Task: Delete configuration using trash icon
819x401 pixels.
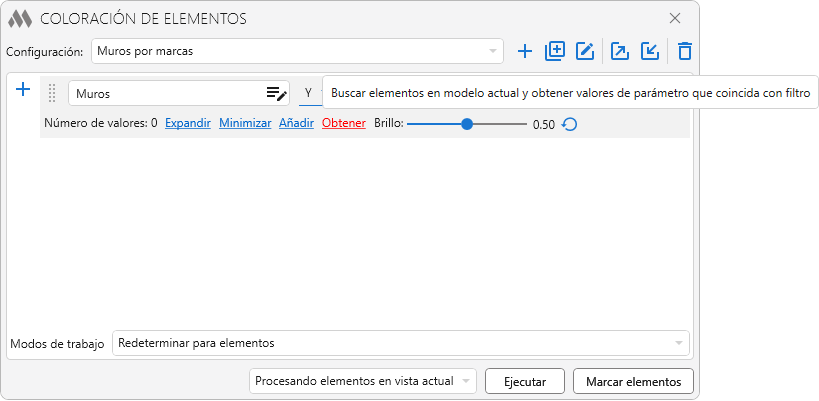Action: (x=685, y=51)
